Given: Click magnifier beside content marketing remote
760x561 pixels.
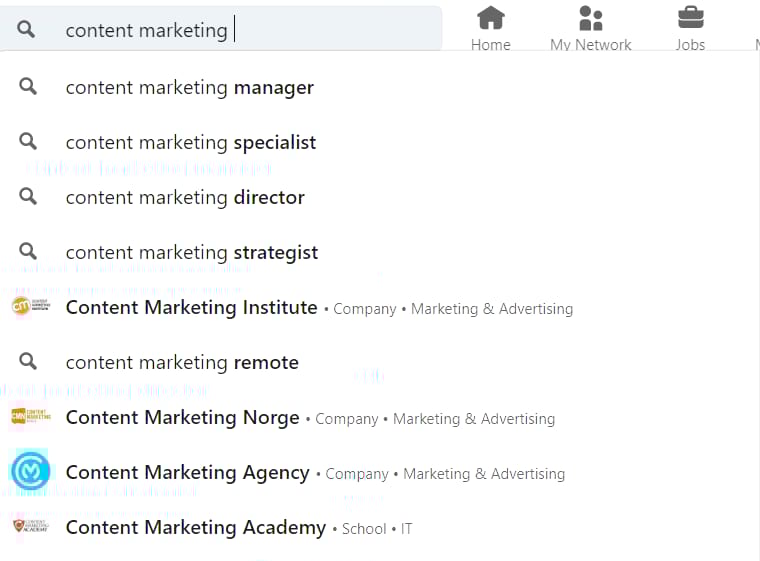Looking at the screenshot, I should point(28,361).
